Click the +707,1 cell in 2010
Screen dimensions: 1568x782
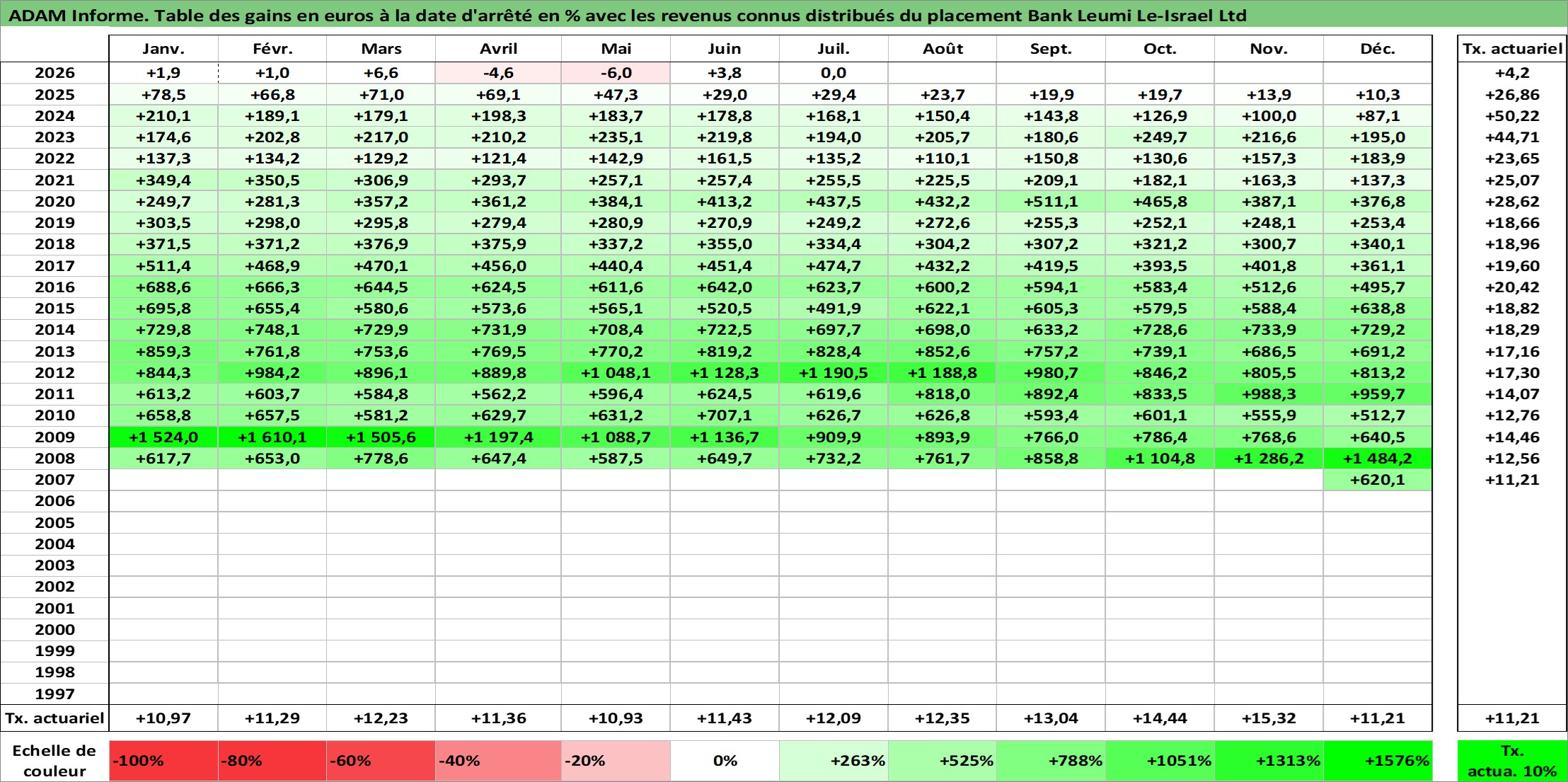pyautogui.click(x=725, y=415)
